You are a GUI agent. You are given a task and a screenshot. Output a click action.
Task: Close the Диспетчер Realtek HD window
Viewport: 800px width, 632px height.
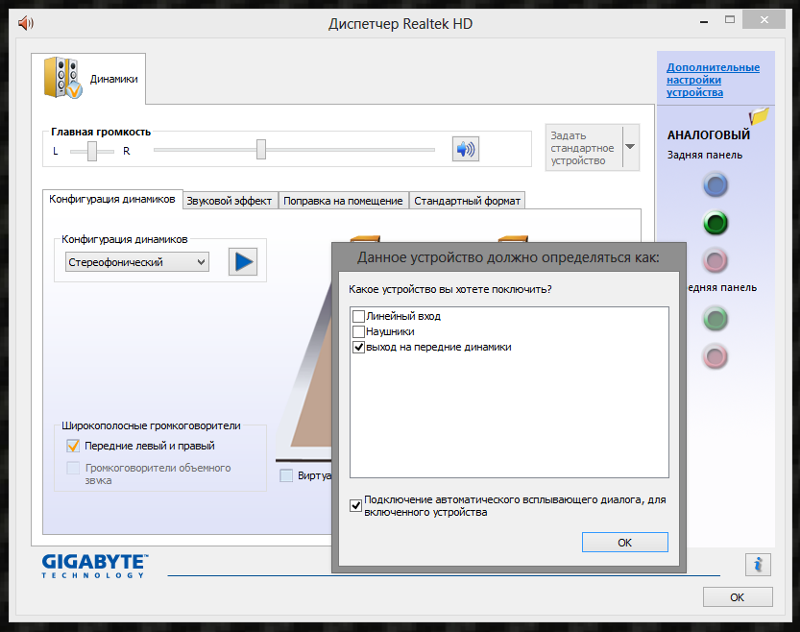764,20
